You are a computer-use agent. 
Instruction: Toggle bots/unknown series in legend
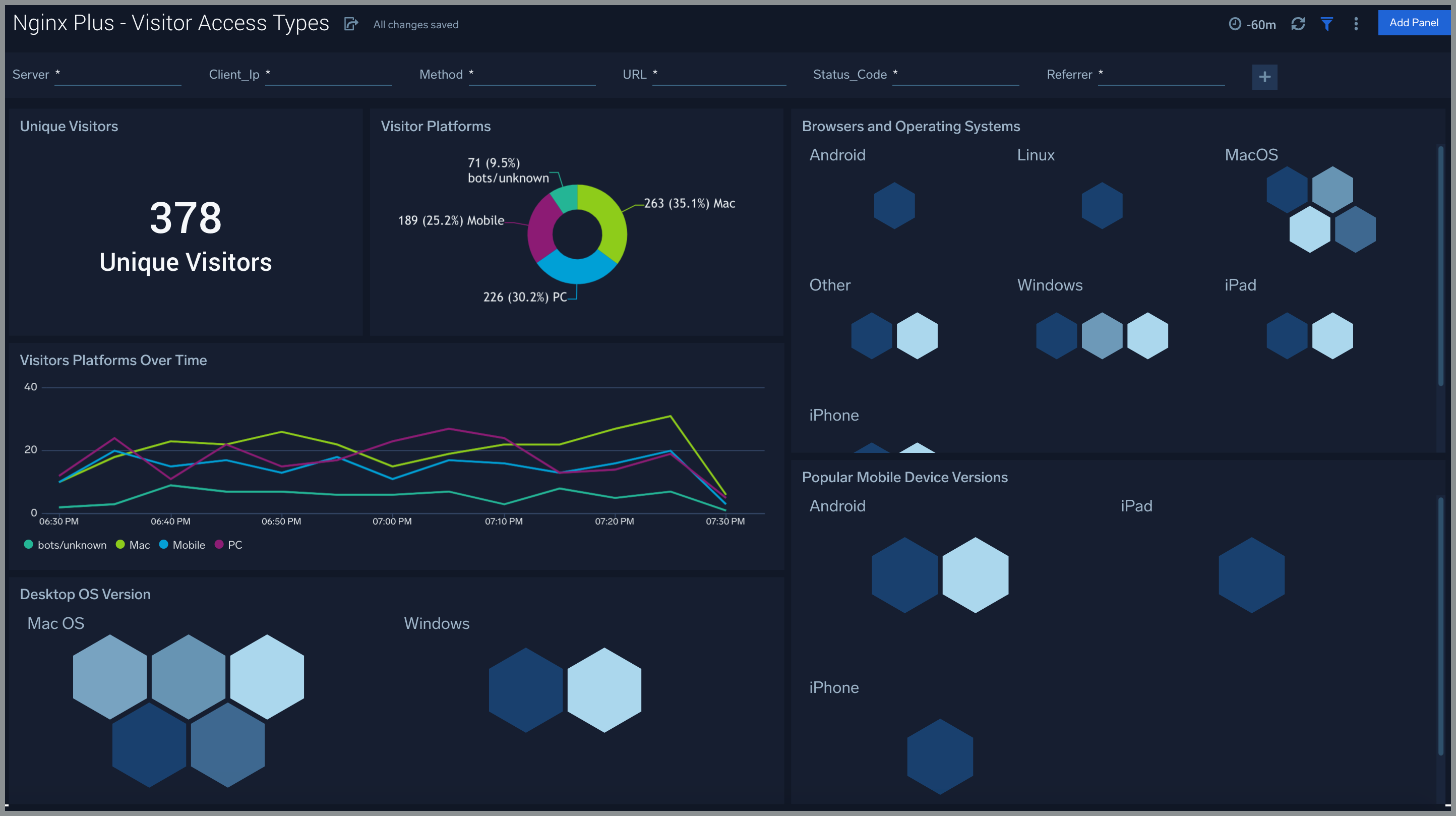(71, 545)
